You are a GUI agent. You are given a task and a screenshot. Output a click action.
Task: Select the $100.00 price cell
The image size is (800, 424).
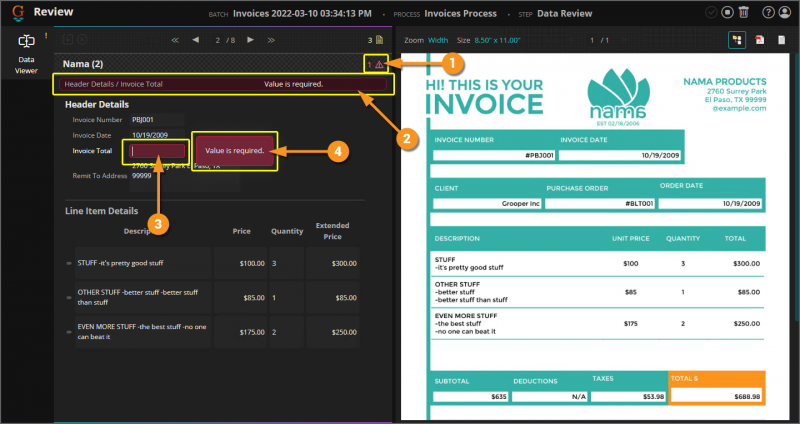tap(240, 263)
